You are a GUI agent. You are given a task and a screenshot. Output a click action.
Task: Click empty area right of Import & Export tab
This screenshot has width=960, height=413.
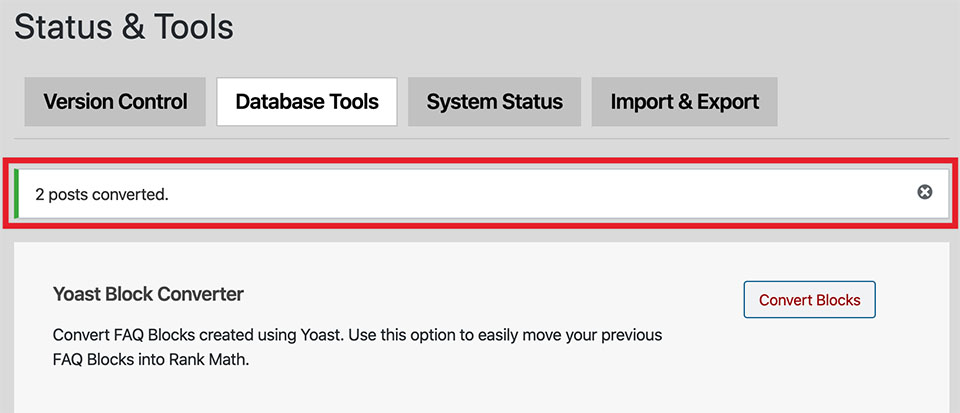pyautogui.click(x=860, y=101)
